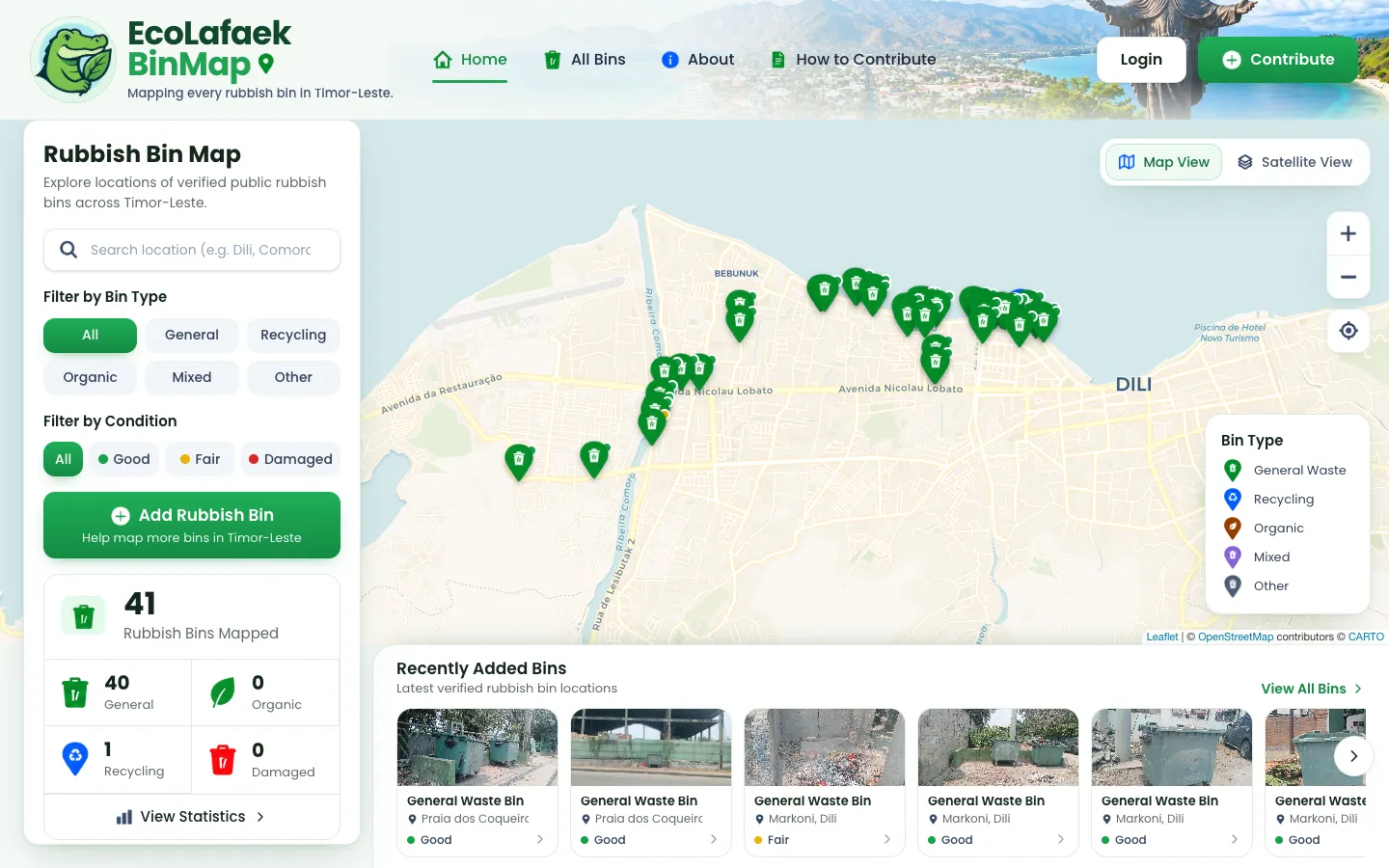This screenshot has height=868, width=1389.
Task: Click the Organic leaf statistic icon
Action: [x=223, y=692]
